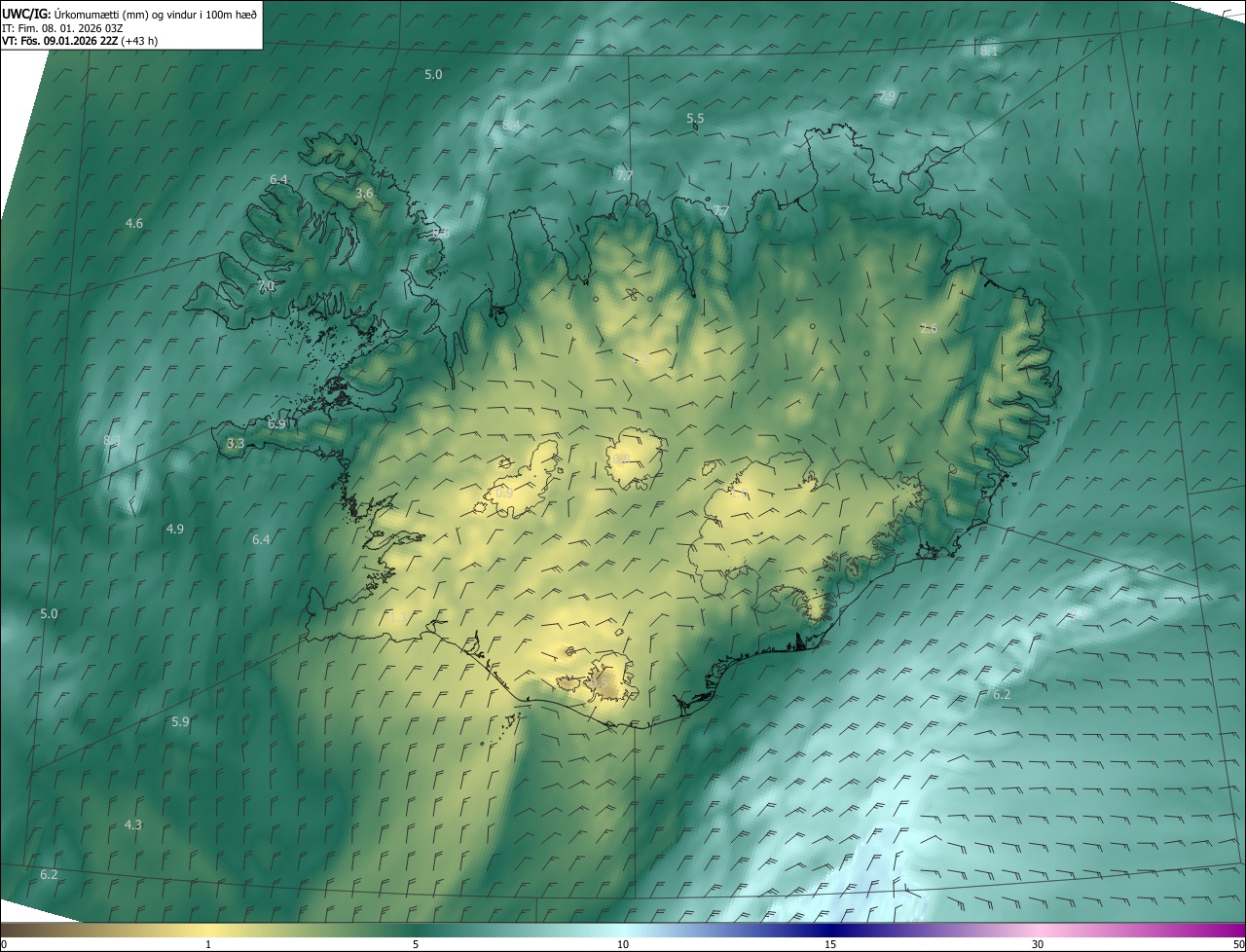The height and width of the screenshot is (952, 1246).
Task: Click the '4.6' value over the ocean
Action: pyautogui.click(x=134, y=223)
